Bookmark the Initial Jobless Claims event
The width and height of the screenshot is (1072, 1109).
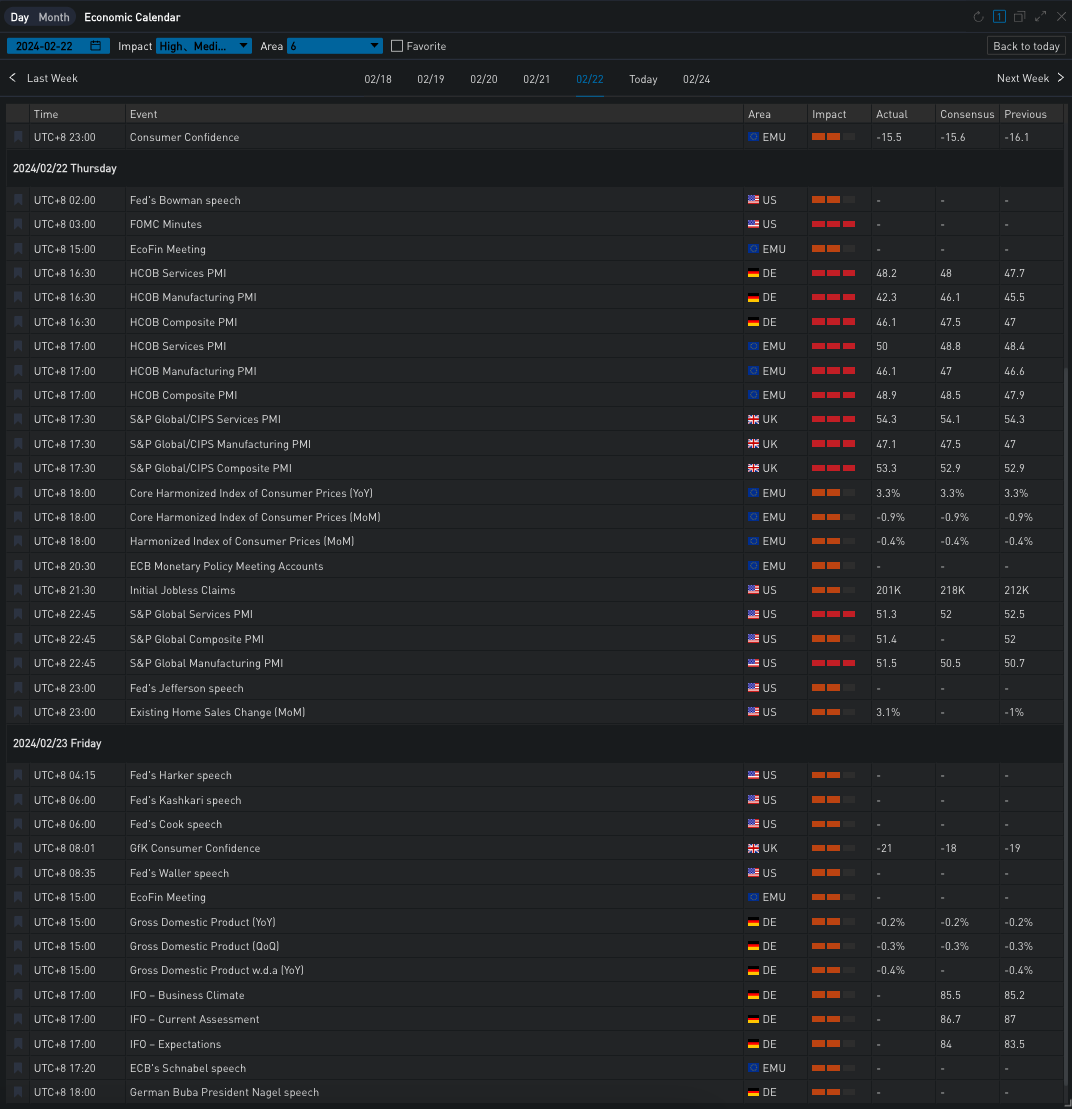(x=18, y=591)
